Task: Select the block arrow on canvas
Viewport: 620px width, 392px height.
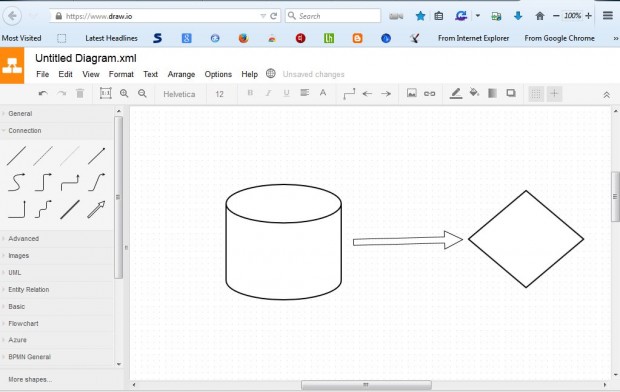Action: coord(408,240)
